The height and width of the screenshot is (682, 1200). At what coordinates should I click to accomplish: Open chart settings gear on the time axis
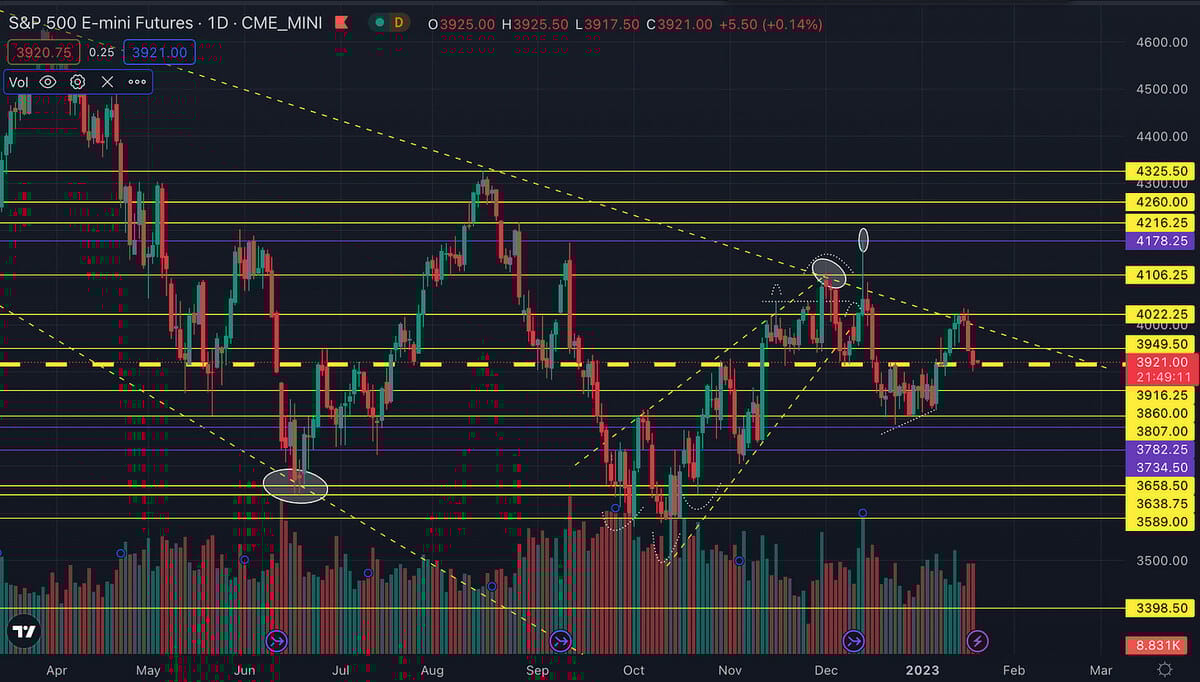(x=1164, y=669)
